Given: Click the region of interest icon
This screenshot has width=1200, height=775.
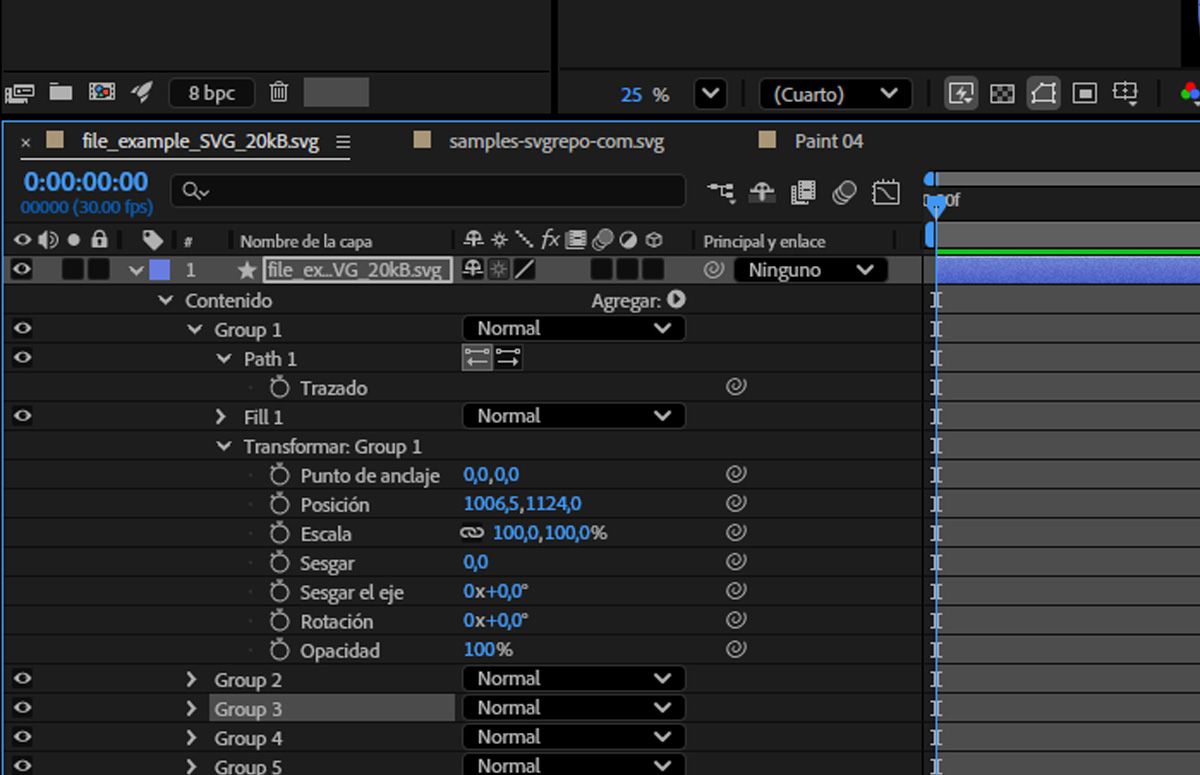Looking at the screenshot, I should (x=1084, y=94).
